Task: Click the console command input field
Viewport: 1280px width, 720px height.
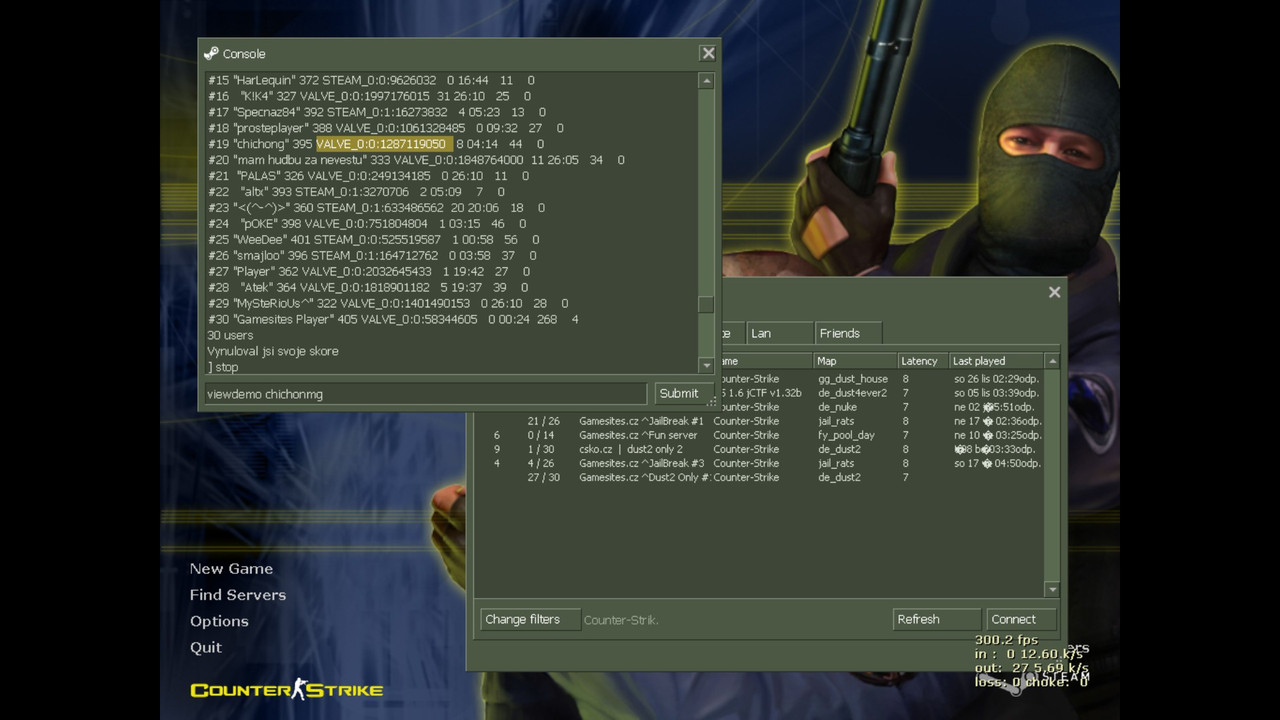Action: [426, 394]
